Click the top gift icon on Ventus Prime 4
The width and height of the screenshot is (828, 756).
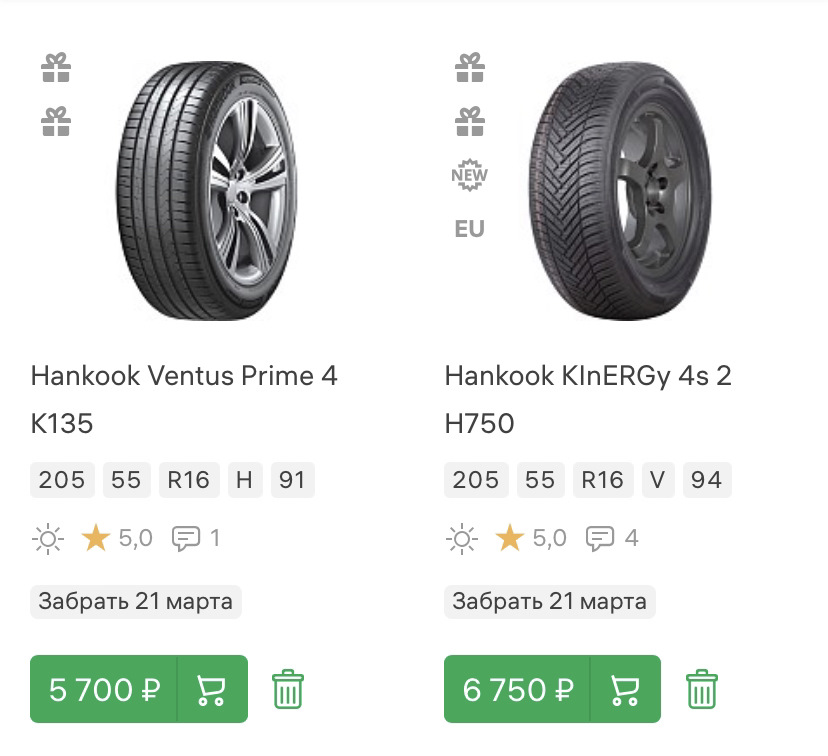click(56, 68)
